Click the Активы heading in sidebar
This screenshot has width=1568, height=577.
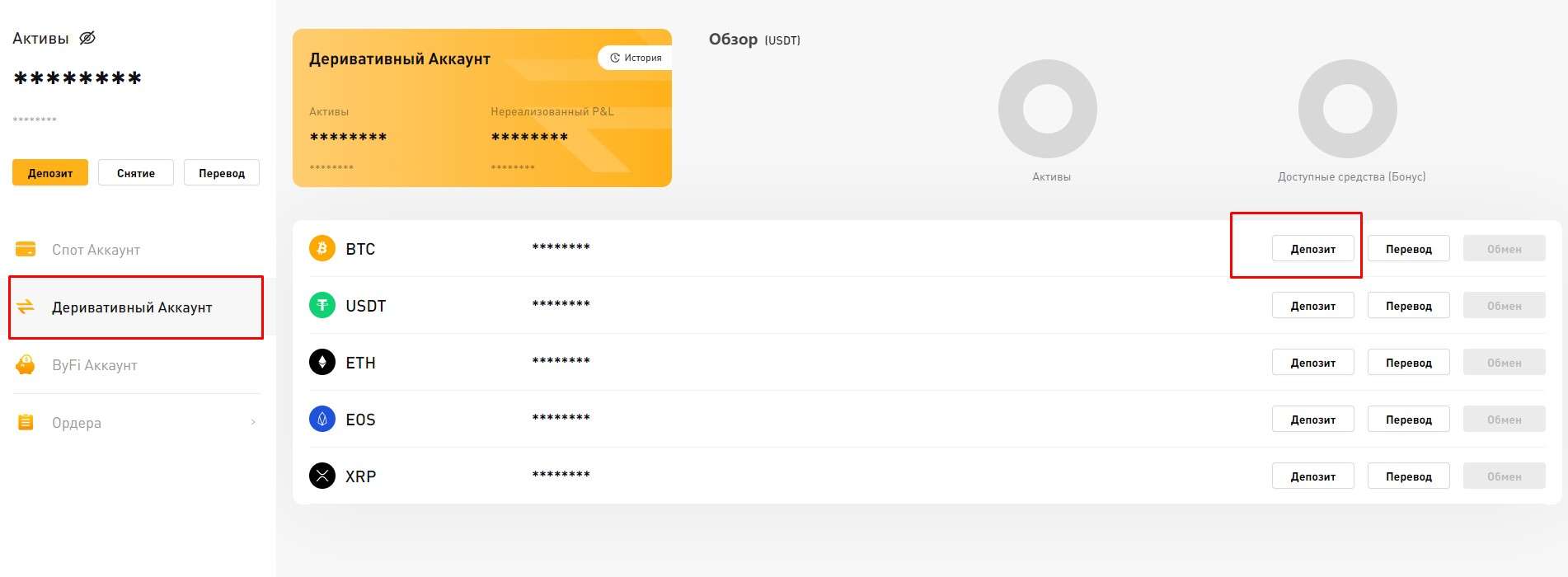[x=40, y=38]
